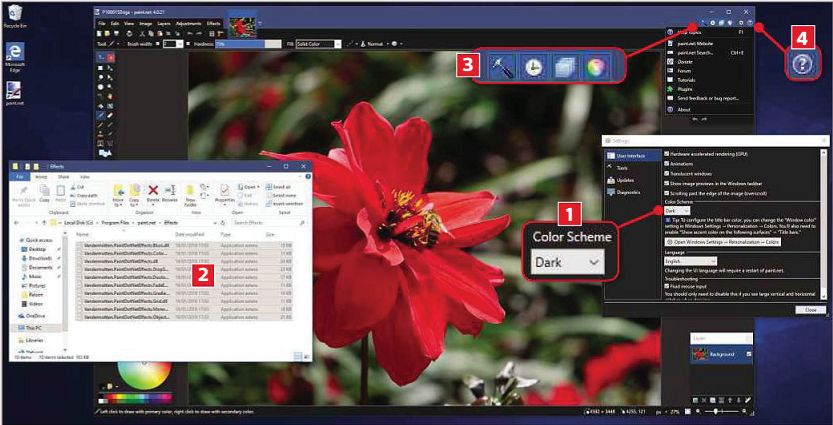The height and width of the screenshot is (425, 833).
Task: Select the Text tool in toolbox
Action: coord(100,143)
